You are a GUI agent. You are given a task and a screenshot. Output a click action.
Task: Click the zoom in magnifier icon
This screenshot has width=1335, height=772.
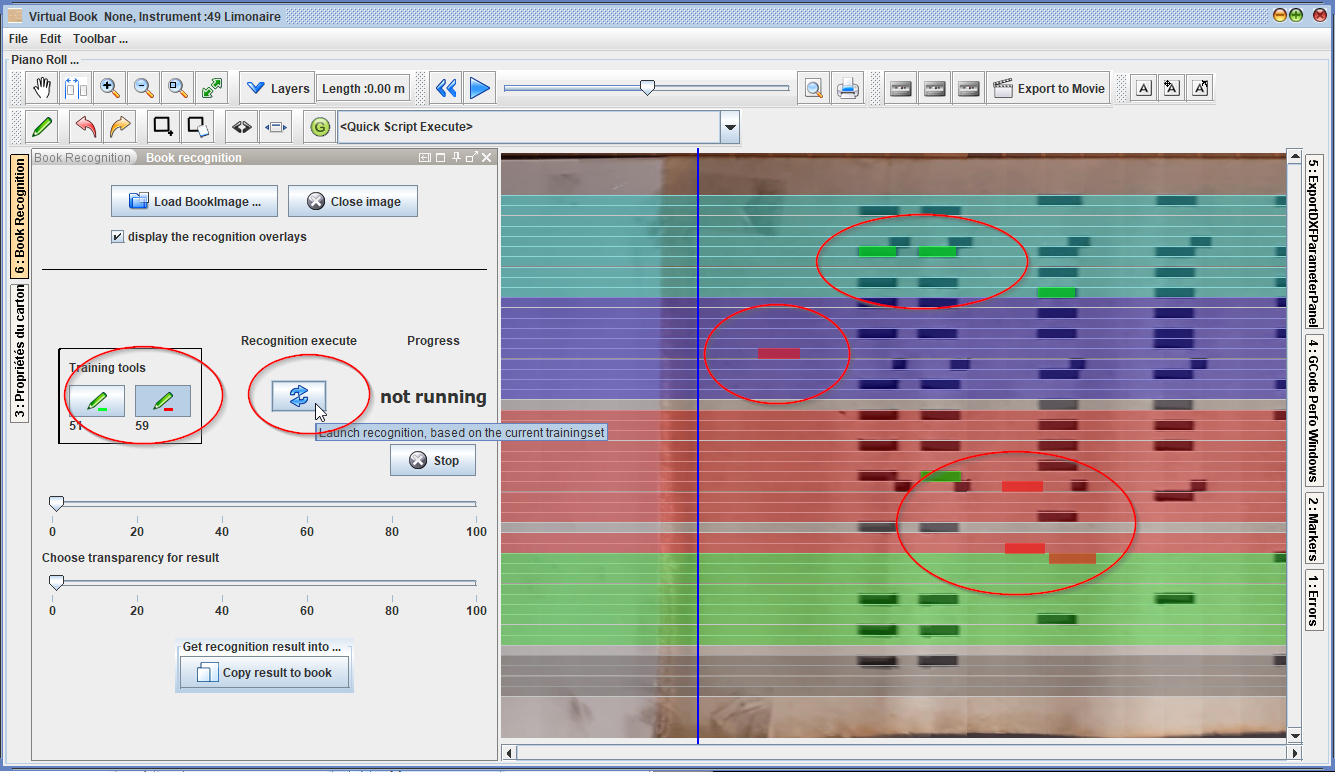click(110, 88)
